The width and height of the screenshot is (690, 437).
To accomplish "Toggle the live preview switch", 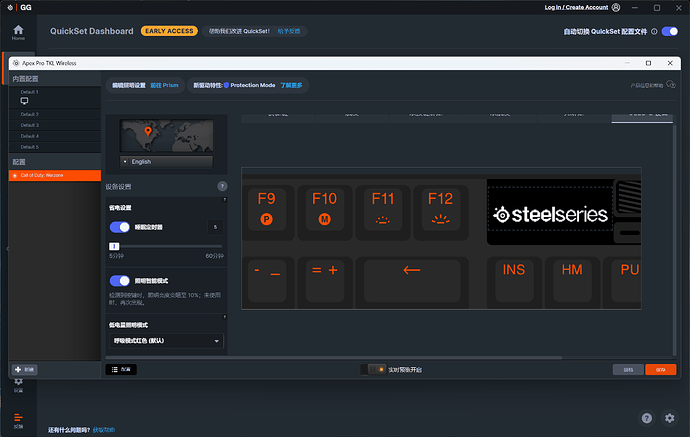I will click(x=376, y=369).
